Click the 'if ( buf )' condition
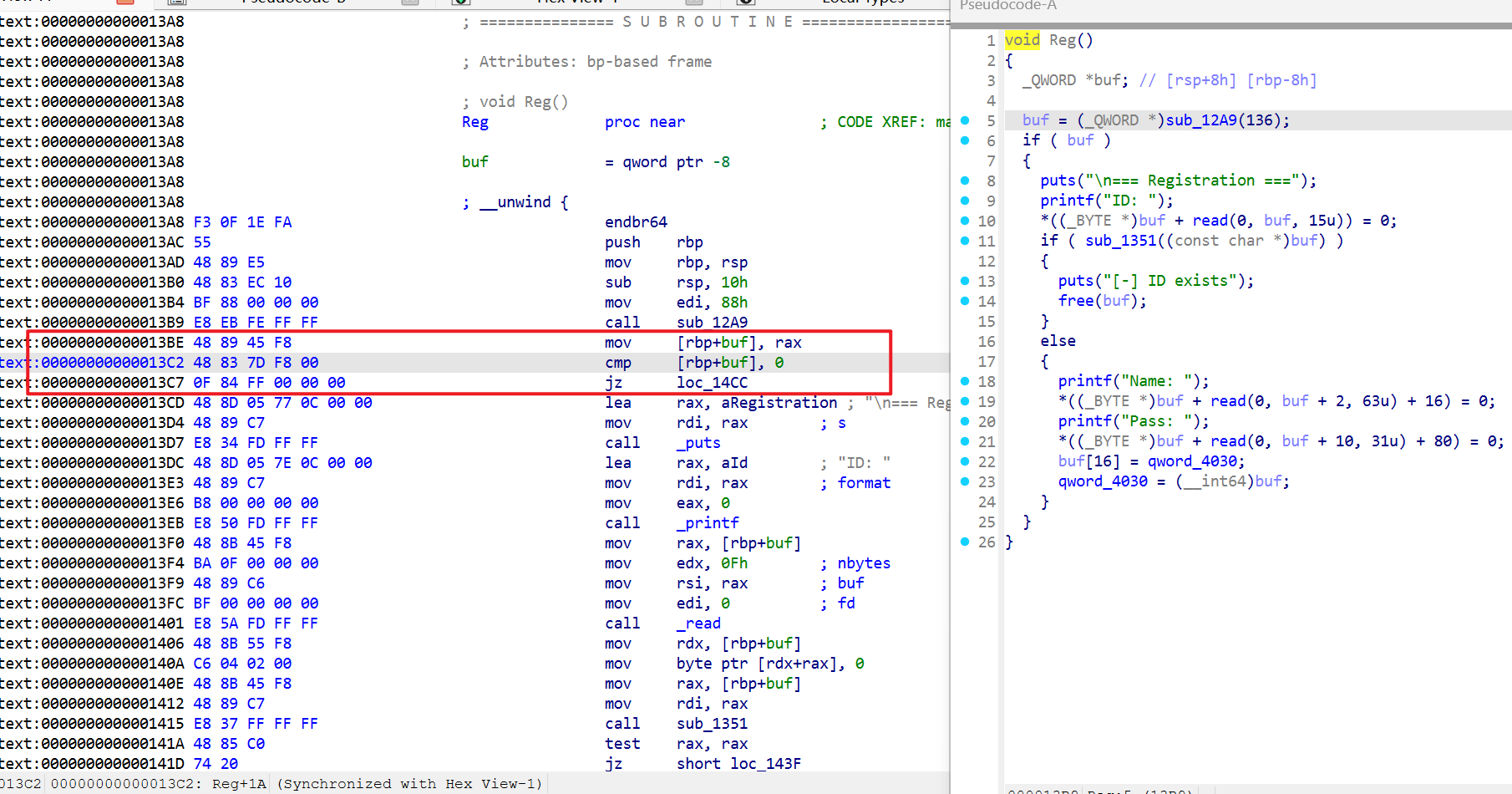Image resolution: width=1512 pixels, height=794 pixels. [x=1067, y=140]
